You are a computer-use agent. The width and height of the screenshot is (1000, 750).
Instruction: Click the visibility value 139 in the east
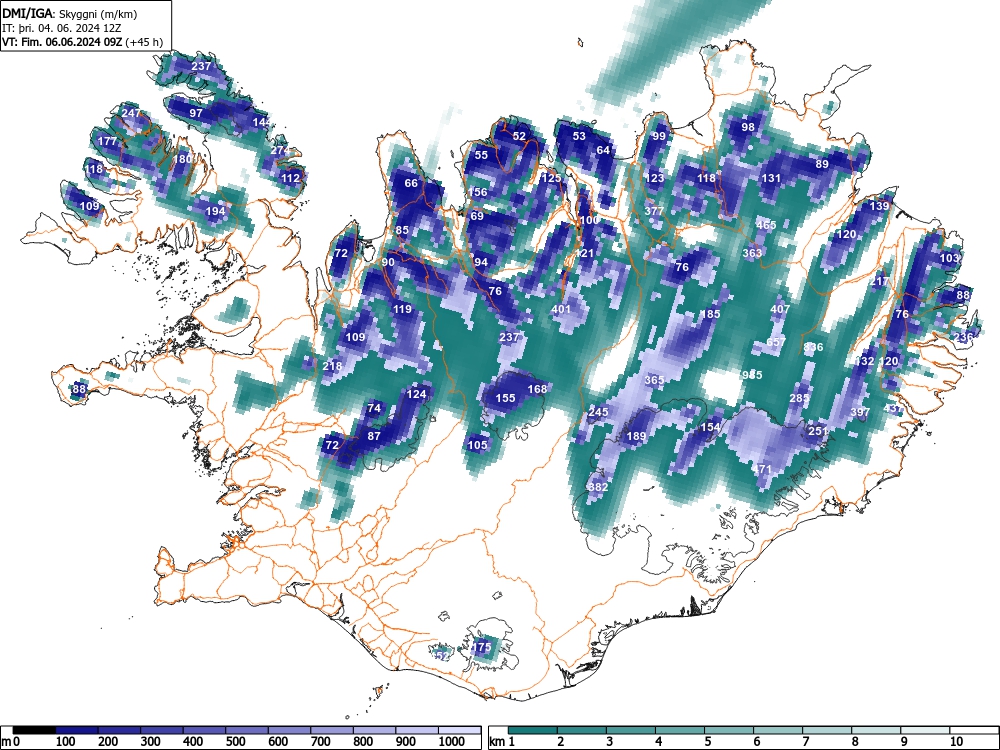coord(879,206)
